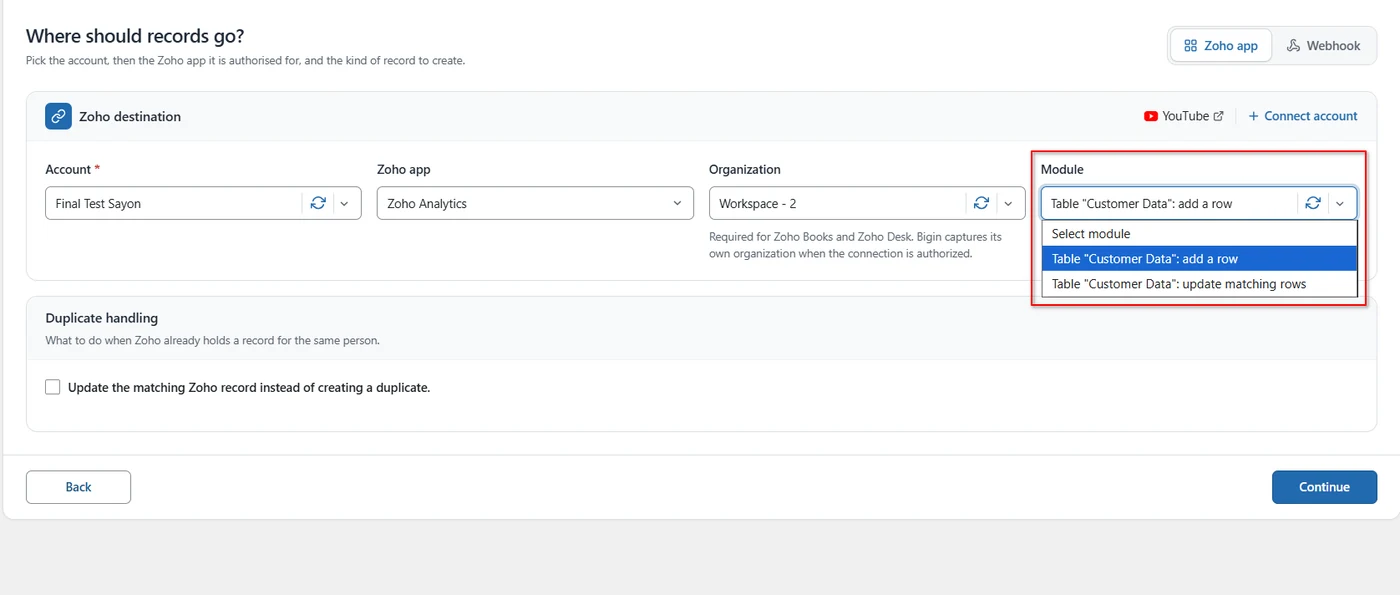Click the Module field label
Screen dimensions: 1400x595
[1062, 170]
